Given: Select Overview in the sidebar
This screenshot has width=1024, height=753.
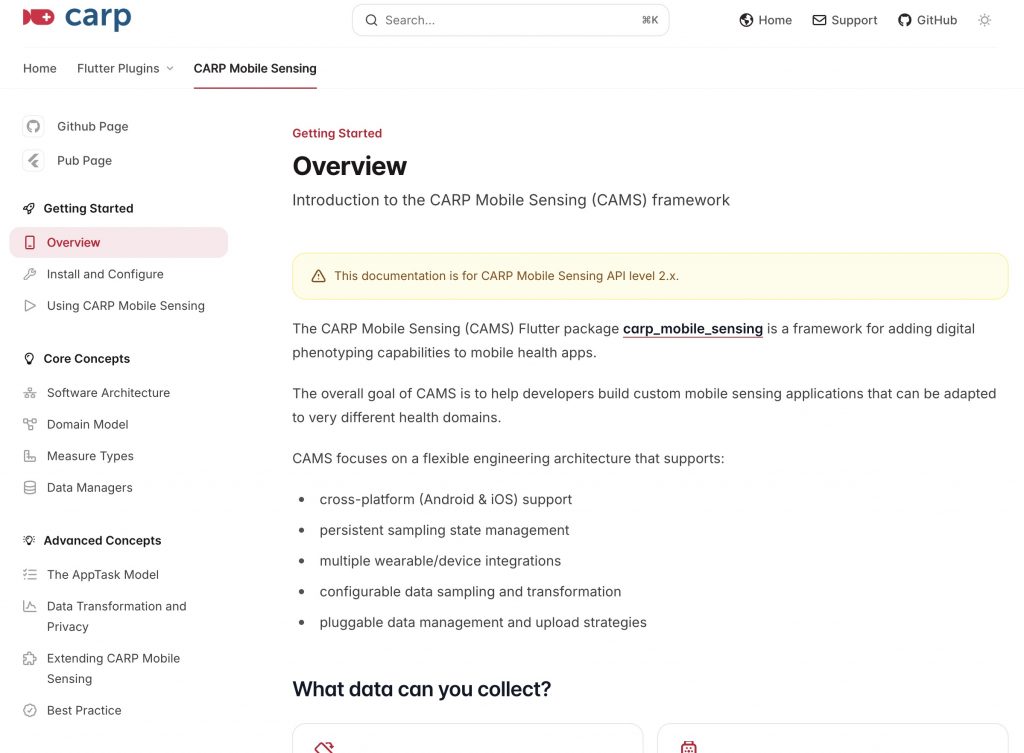Looking at the screenshot, I should (x=73, y=242).
